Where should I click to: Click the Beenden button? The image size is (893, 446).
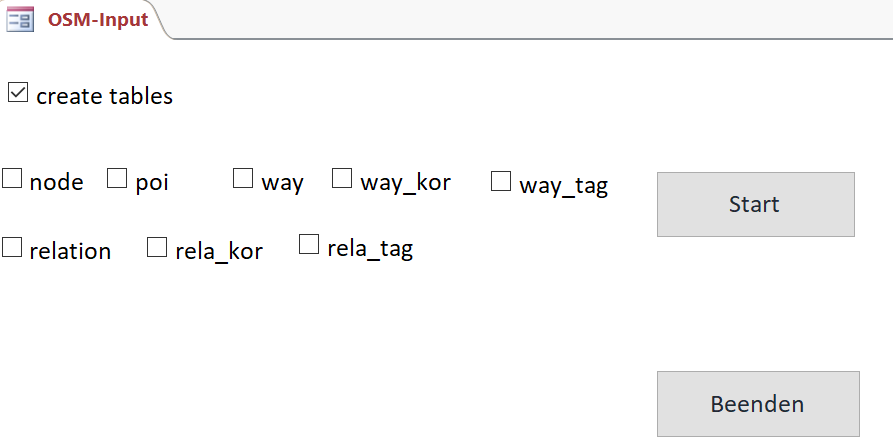tap(758, 404)
